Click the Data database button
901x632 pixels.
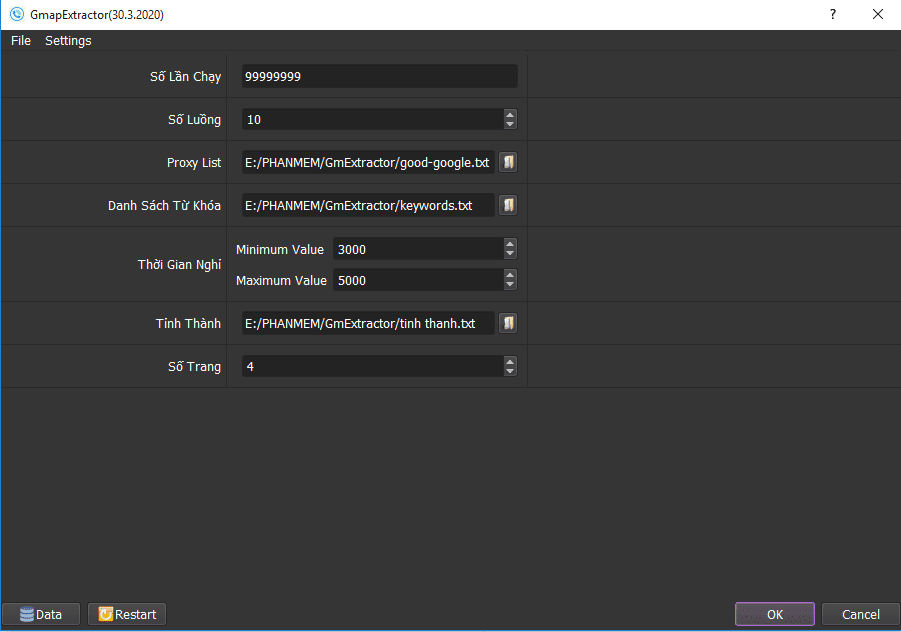tap(41, 614)
